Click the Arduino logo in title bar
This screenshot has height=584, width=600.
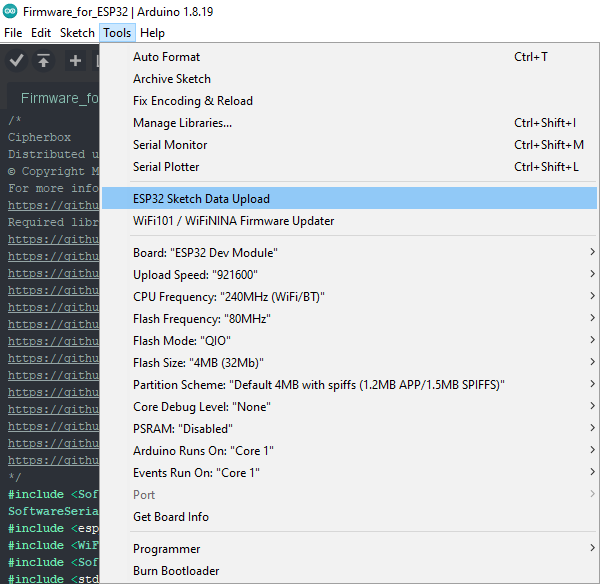click(x=10, y=11)
